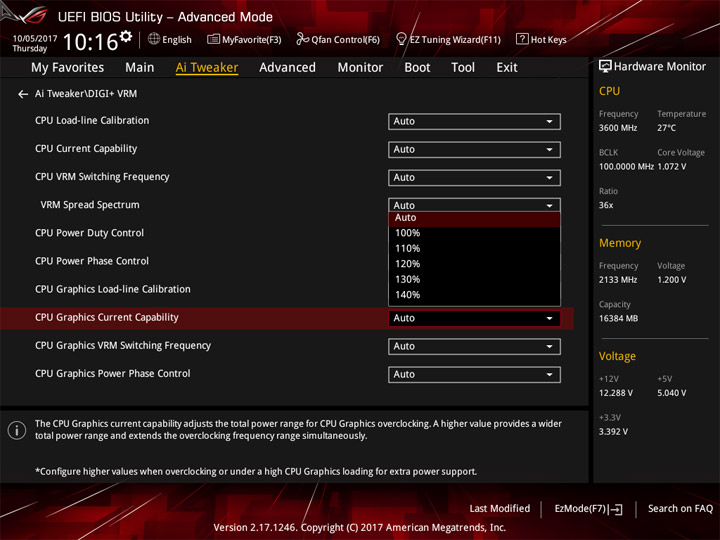
Task: Start EZ Tuning Wizard(F11)
Action: 448,39
